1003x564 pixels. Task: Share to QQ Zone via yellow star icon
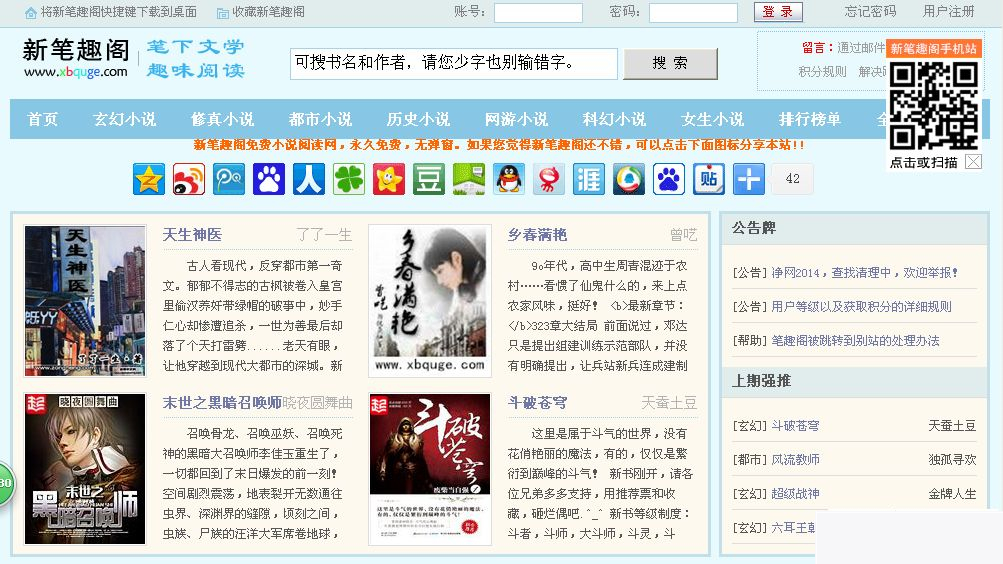click(x=149, y=179)
